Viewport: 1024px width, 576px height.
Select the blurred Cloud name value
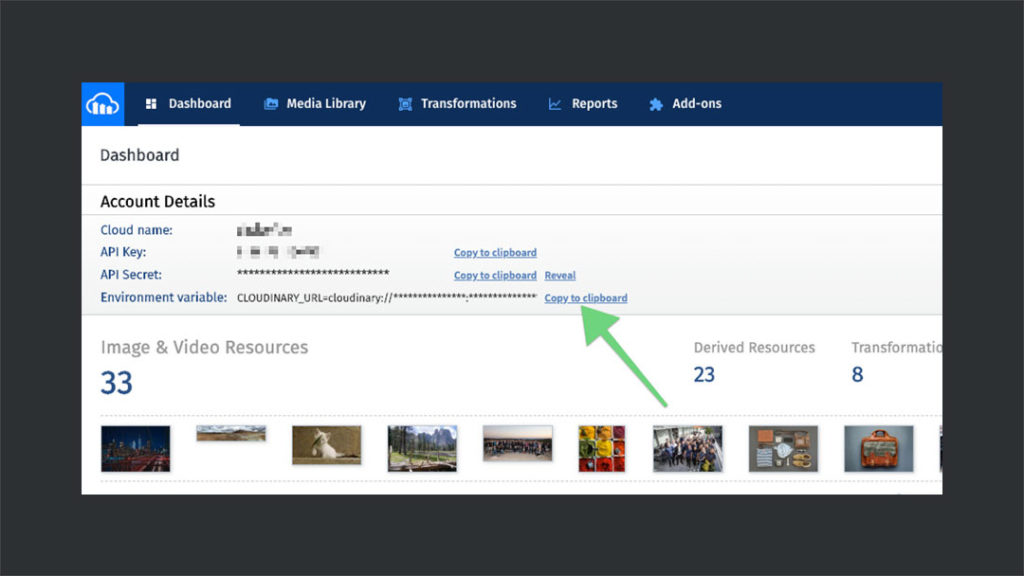pos(264,230)
